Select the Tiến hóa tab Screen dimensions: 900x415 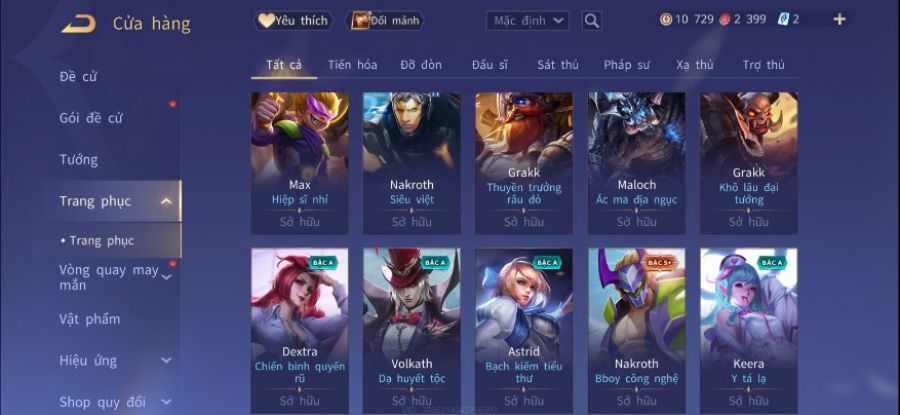[352, 65]
